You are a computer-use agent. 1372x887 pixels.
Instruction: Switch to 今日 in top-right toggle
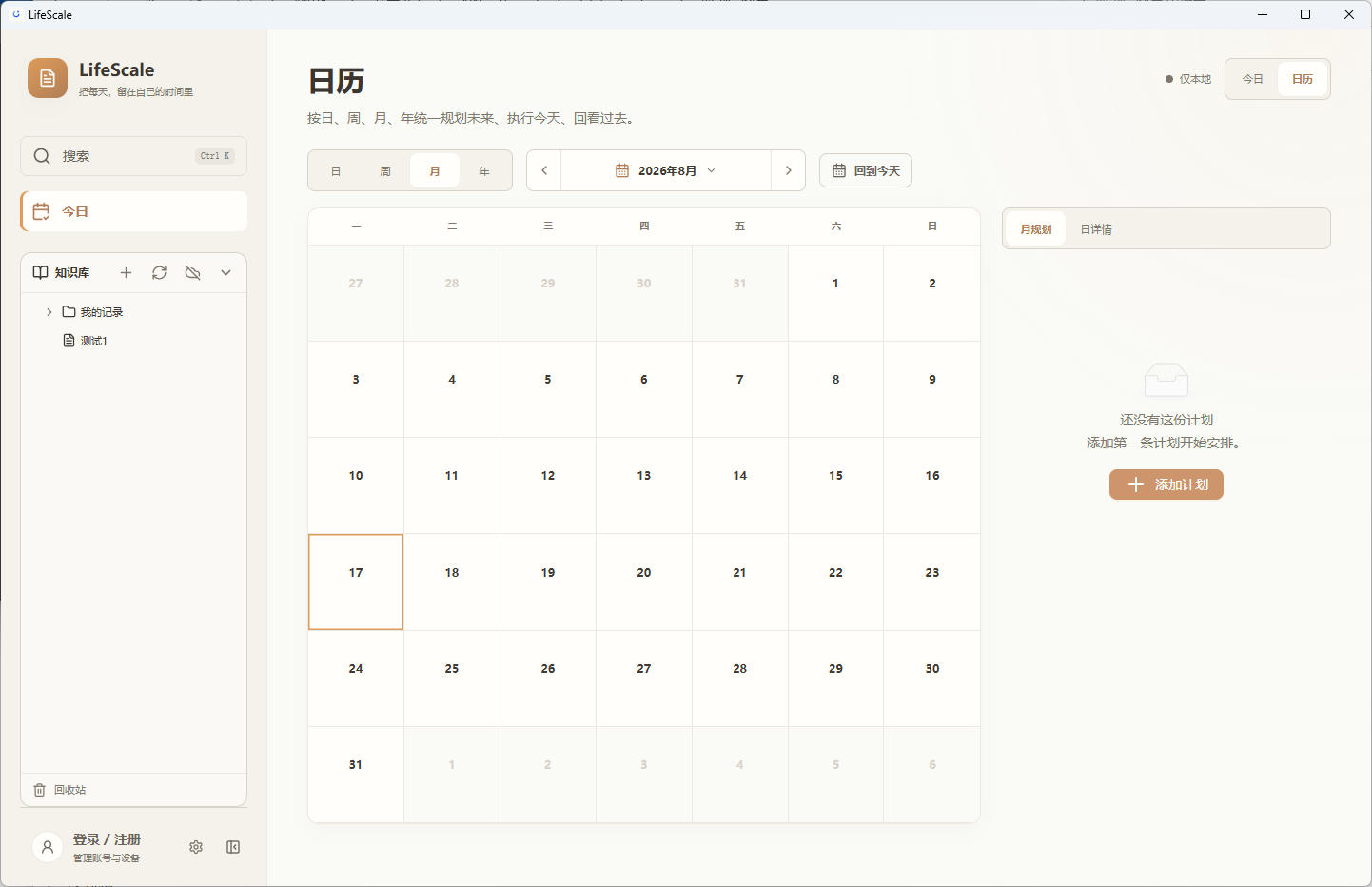(1253, 79)
